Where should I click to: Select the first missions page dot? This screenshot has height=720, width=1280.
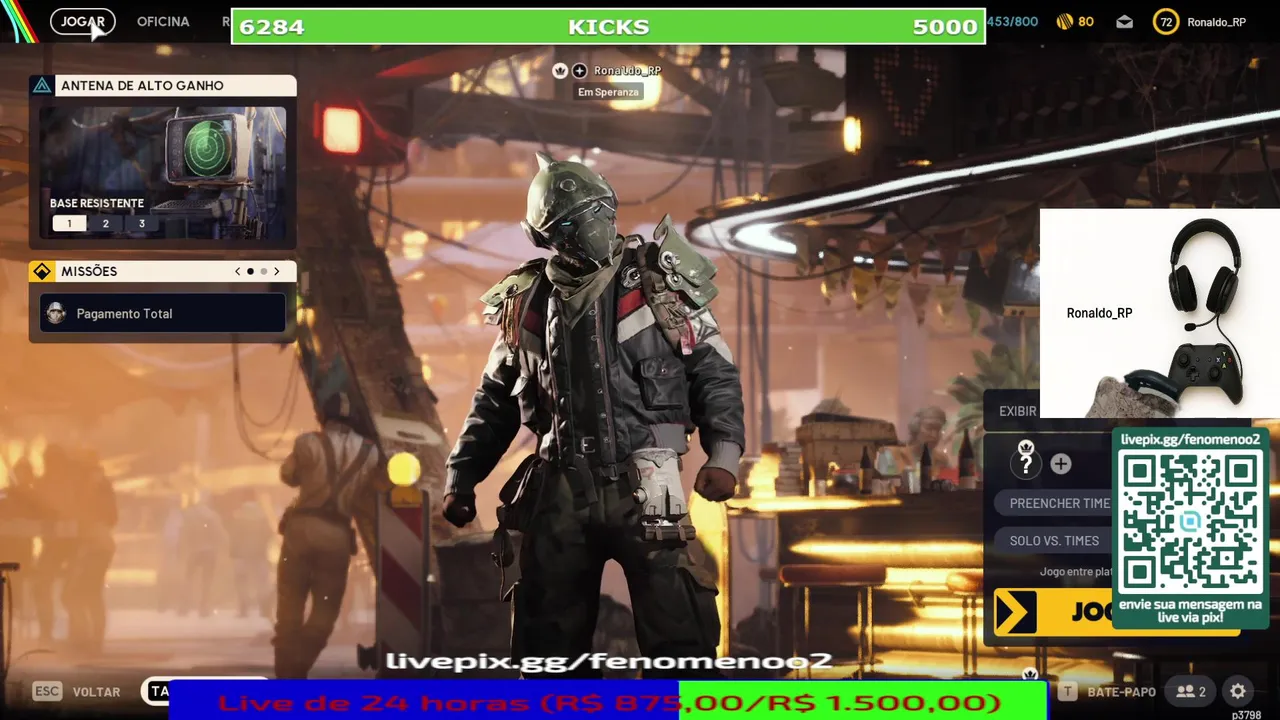click(x=250, y=271)
